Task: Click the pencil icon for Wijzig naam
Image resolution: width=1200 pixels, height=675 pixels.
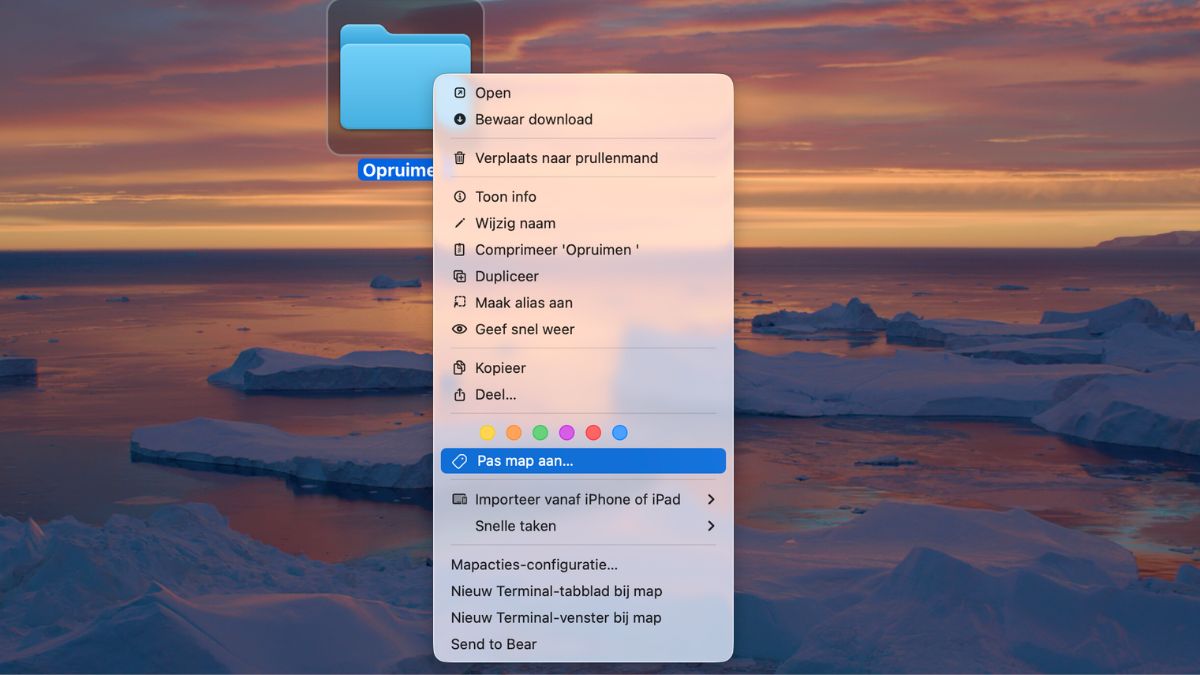Action: tap(460, 223)
